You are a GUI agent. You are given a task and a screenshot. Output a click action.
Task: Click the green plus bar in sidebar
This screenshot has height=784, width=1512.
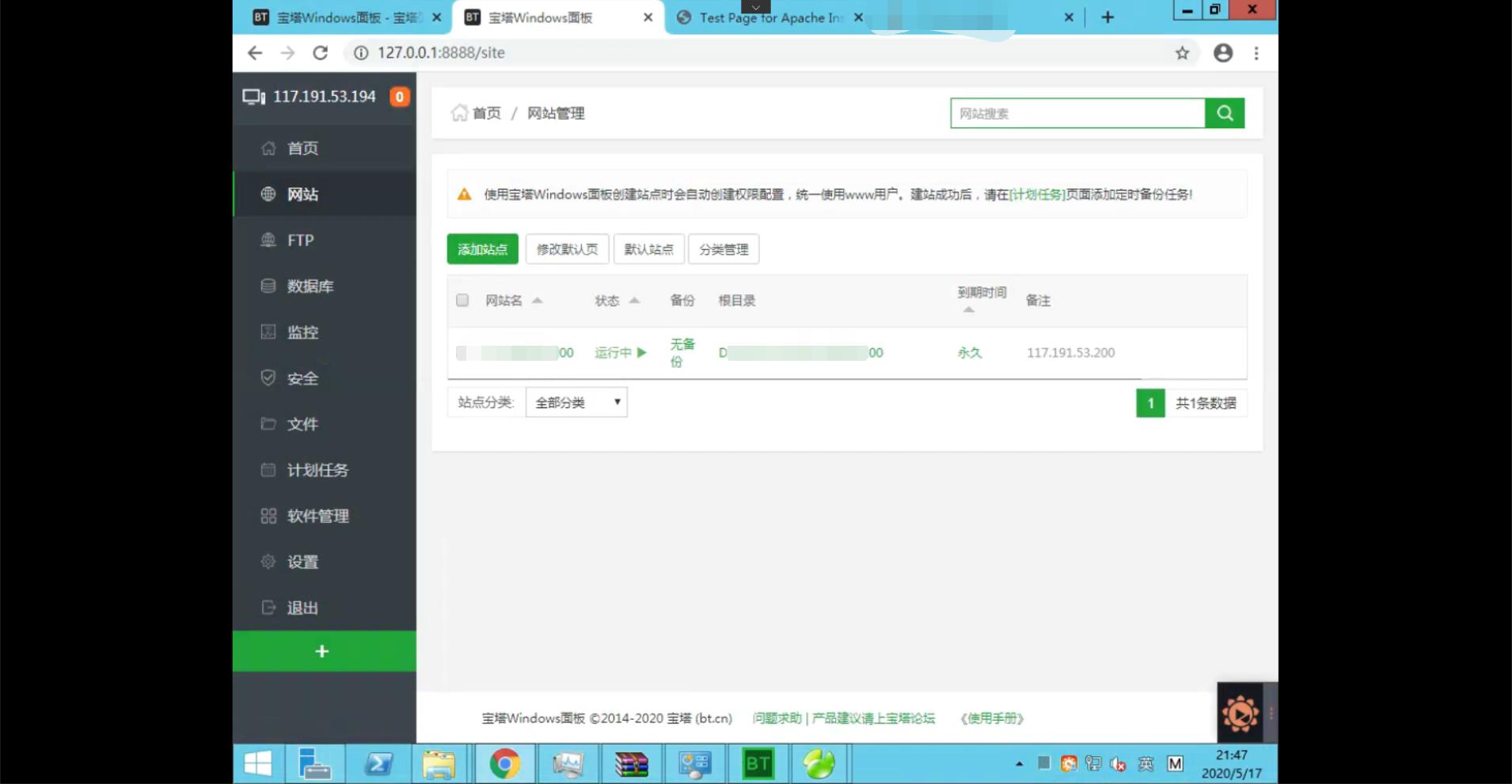(x=325, y=651)
